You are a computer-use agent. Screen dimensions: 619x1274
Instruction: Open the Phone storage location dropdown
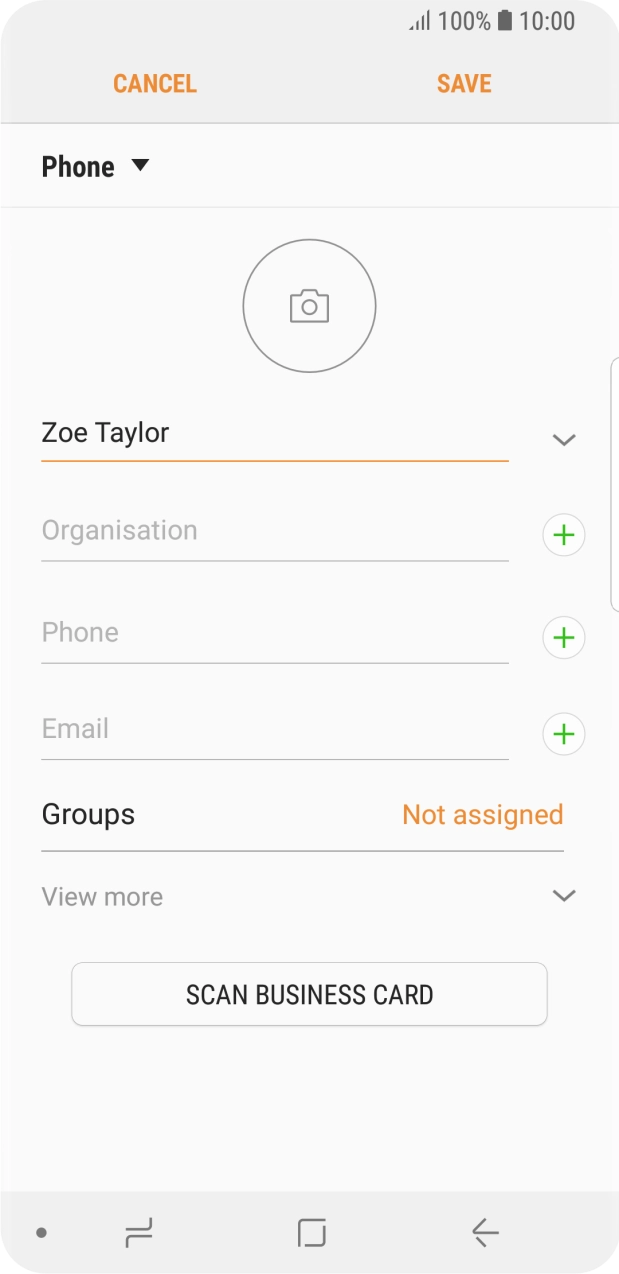95,166
